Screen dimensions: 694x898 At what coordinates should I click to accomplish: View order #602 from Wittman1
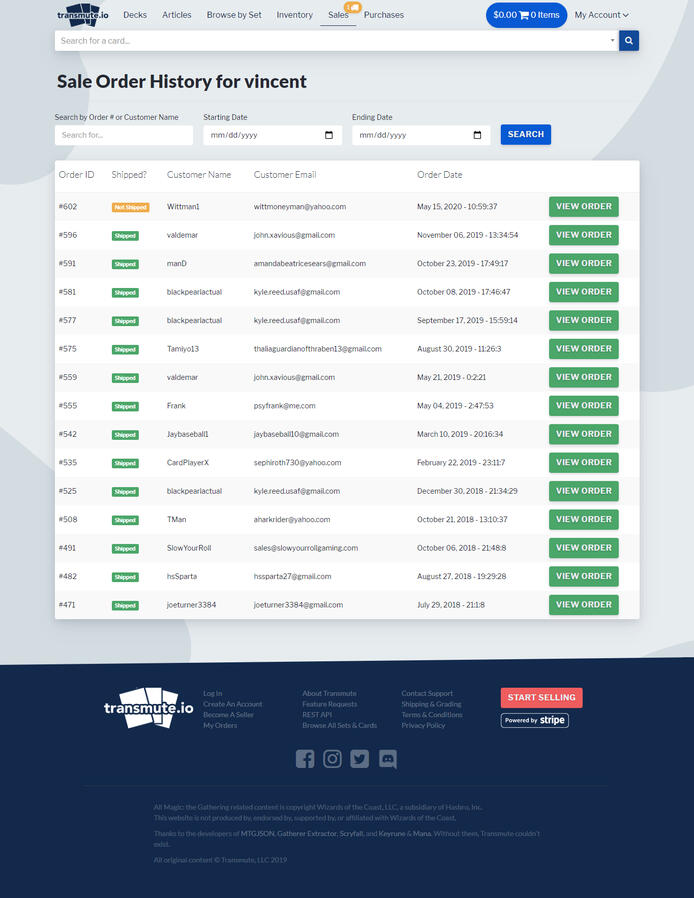click(x=583, y=207)
